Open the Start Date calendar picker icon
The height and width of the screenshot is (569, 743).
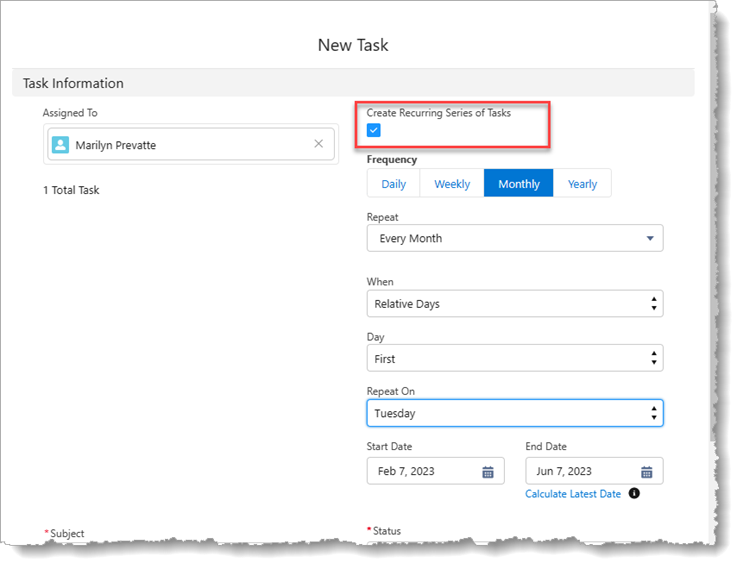[488, 472]
